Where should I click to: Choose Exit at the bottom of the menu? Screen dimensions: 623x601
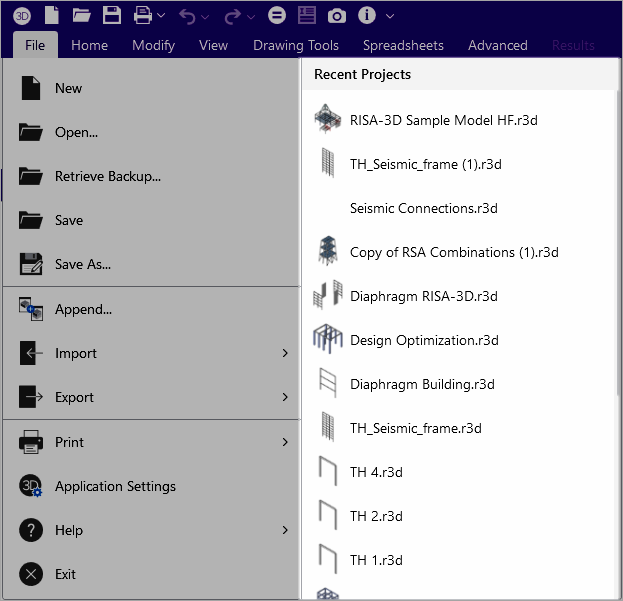coord(65,574)
